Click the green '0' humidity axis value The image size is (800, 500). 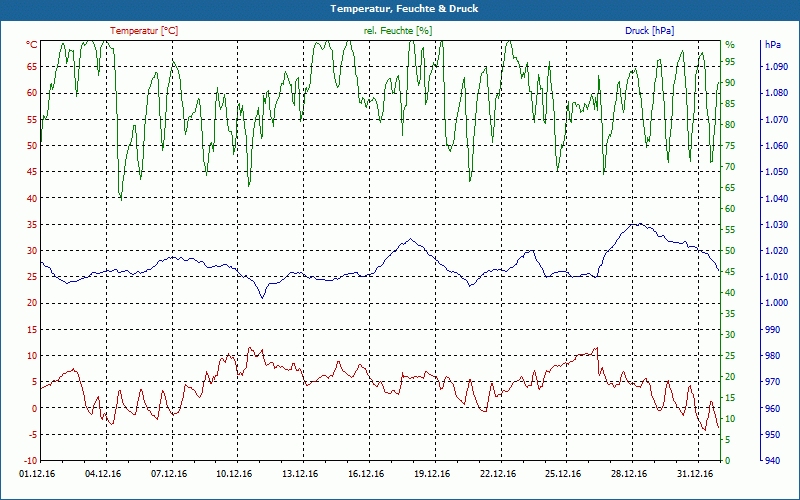point(728,460)
